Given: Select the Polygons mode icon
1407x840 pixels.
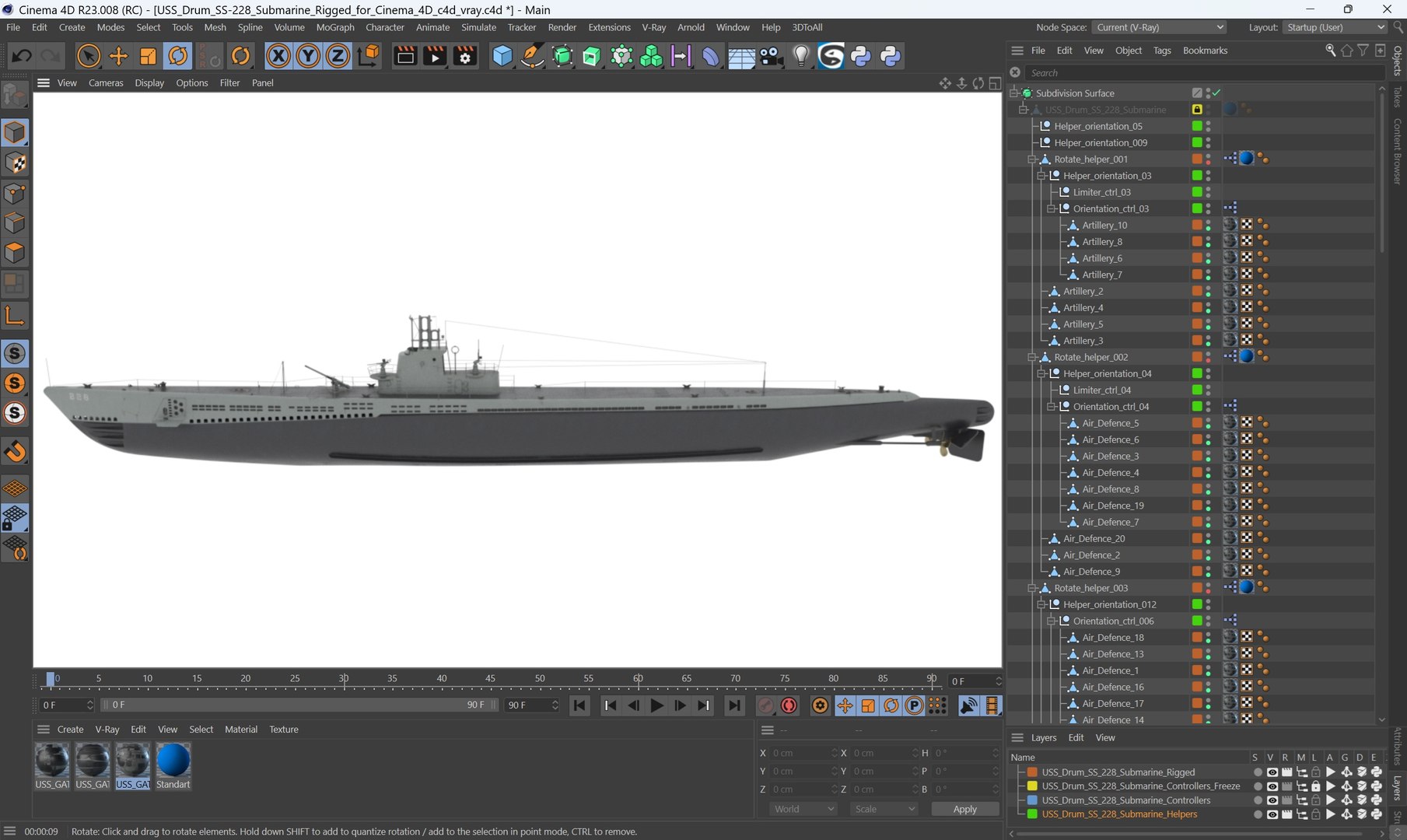Looking at the screenshot, I should 15,254.
